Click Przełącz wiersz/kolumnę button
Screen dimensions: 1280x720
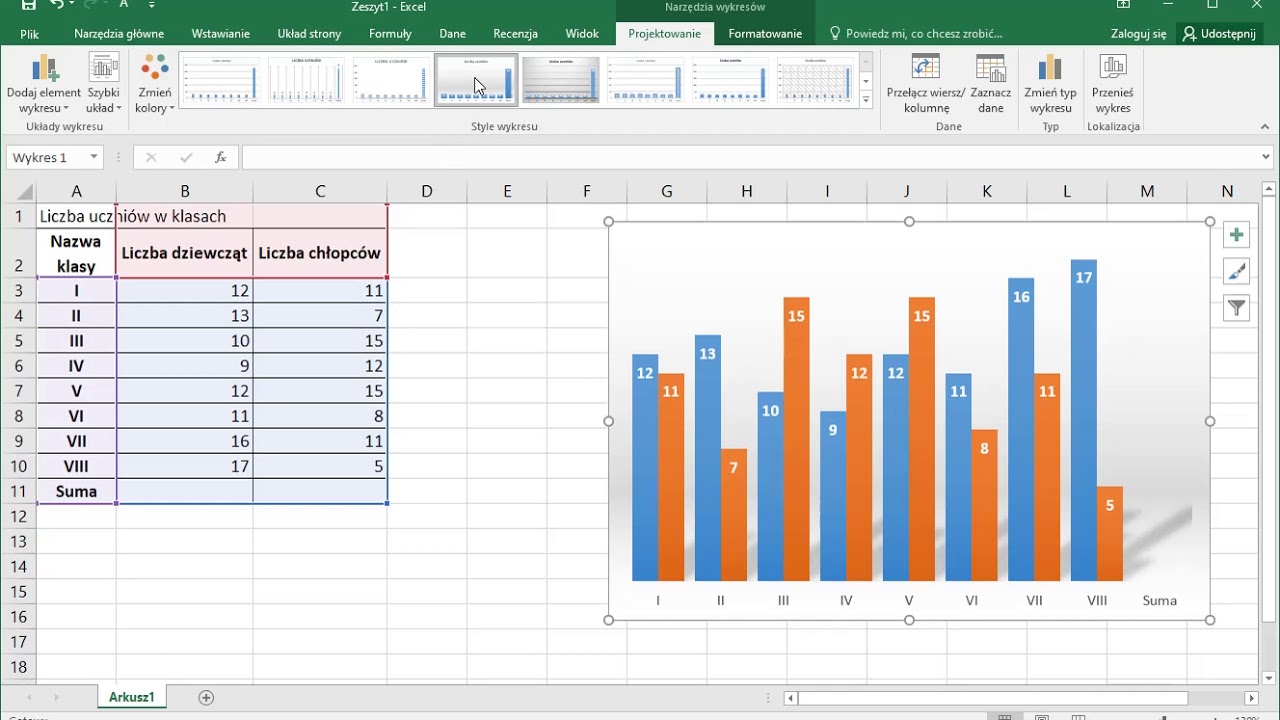tap(925, 85)
